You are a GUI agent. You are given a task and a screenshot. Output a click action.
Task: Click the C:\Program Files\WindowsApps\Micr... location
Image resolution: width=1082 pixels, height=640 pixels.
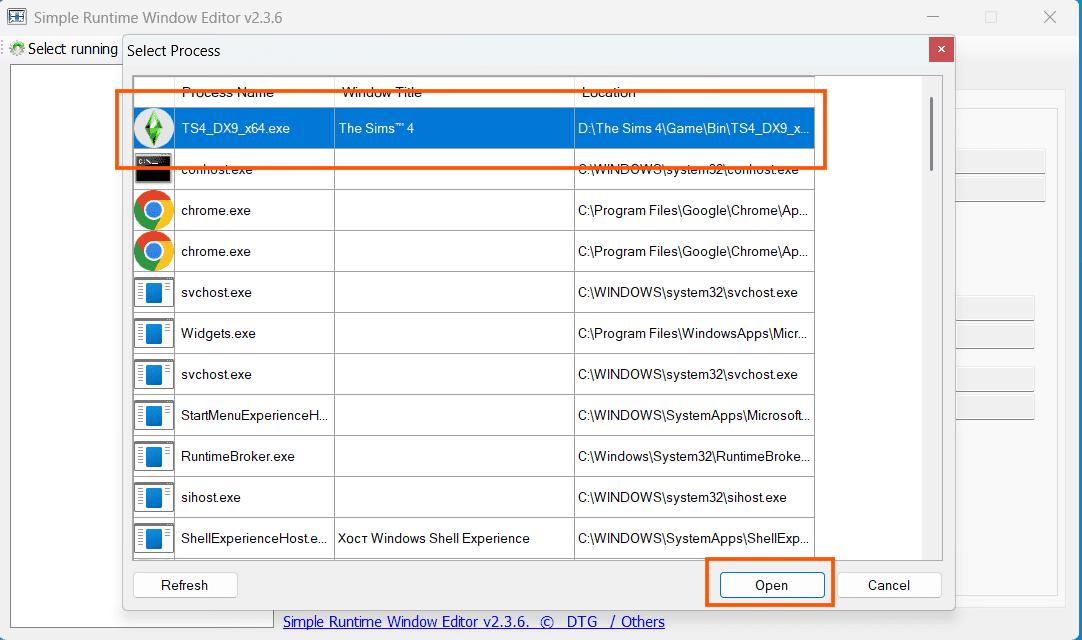tap(692, 333)
